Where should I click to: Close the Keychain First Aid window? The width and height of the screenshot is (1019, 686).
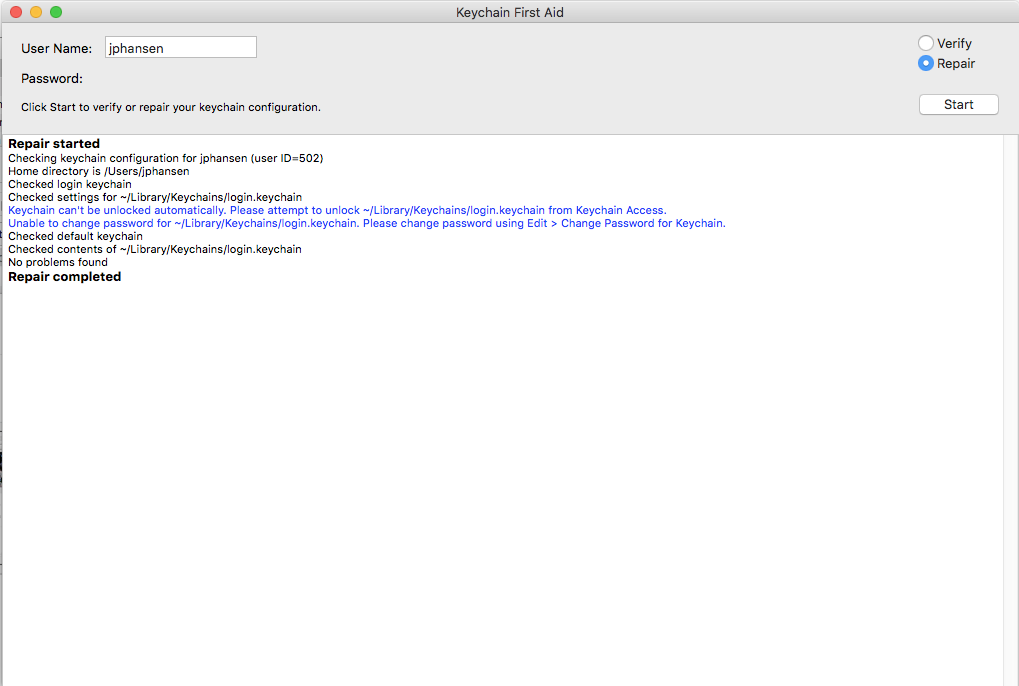pos(16,12)
